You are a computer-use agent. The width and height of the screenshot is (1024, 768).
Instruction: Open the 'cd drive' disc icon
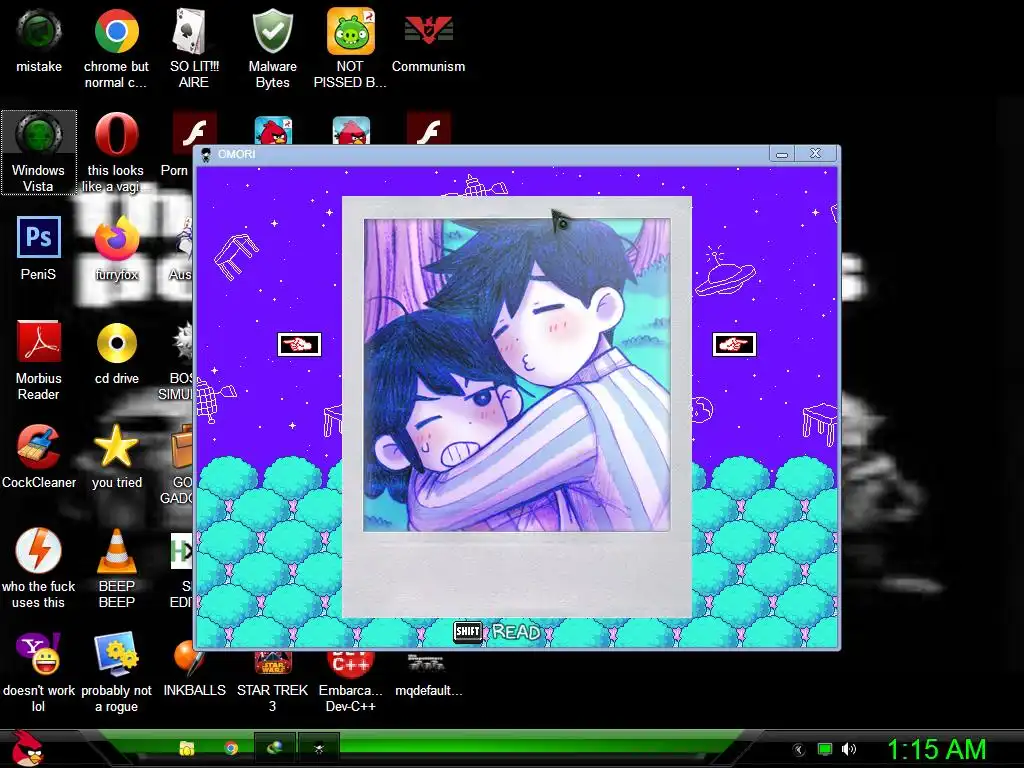116,353
